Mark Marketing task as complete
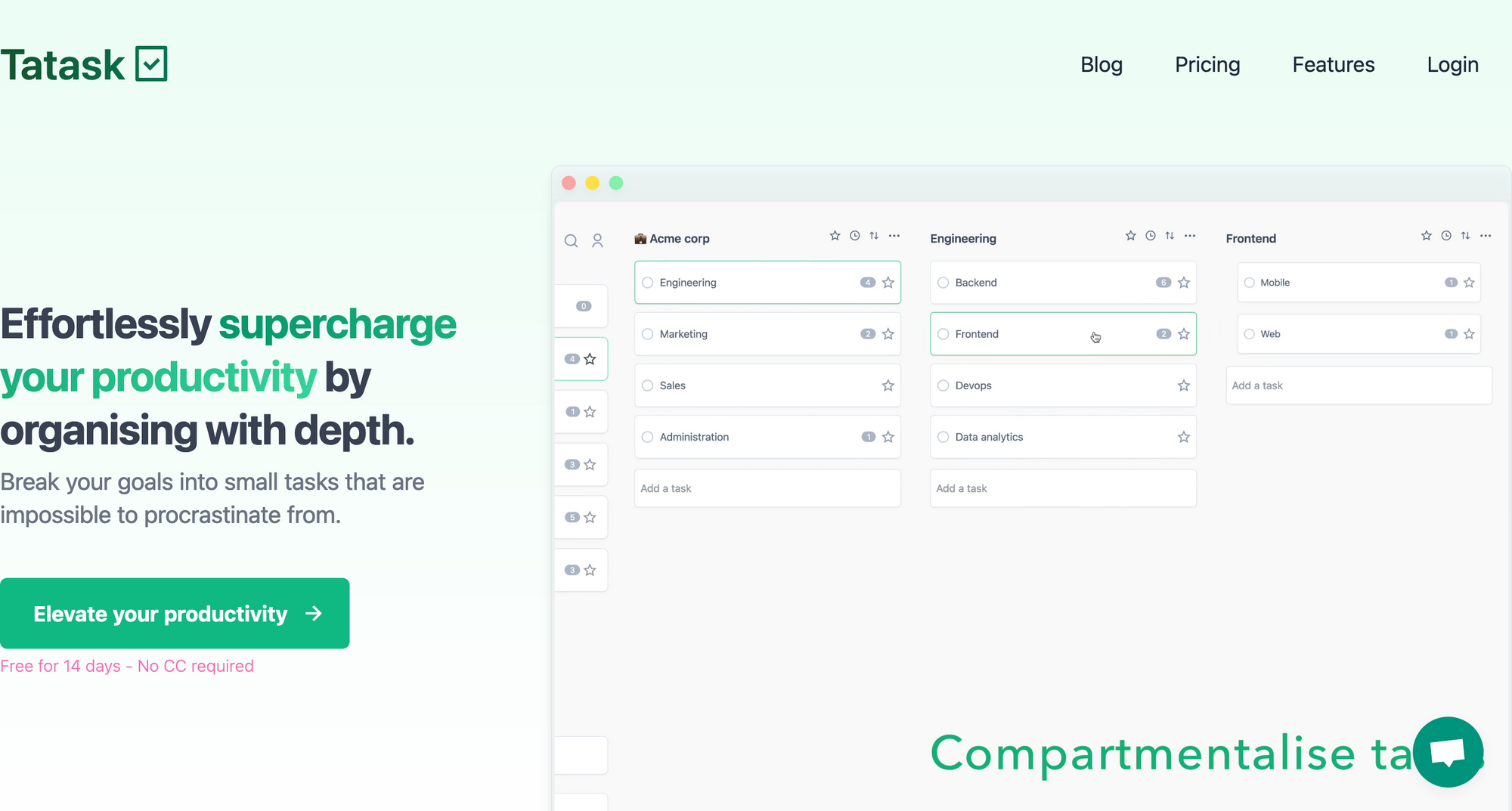Image resolution: width=1512 pixels, height=811 pixels. (x=647, y=334)
